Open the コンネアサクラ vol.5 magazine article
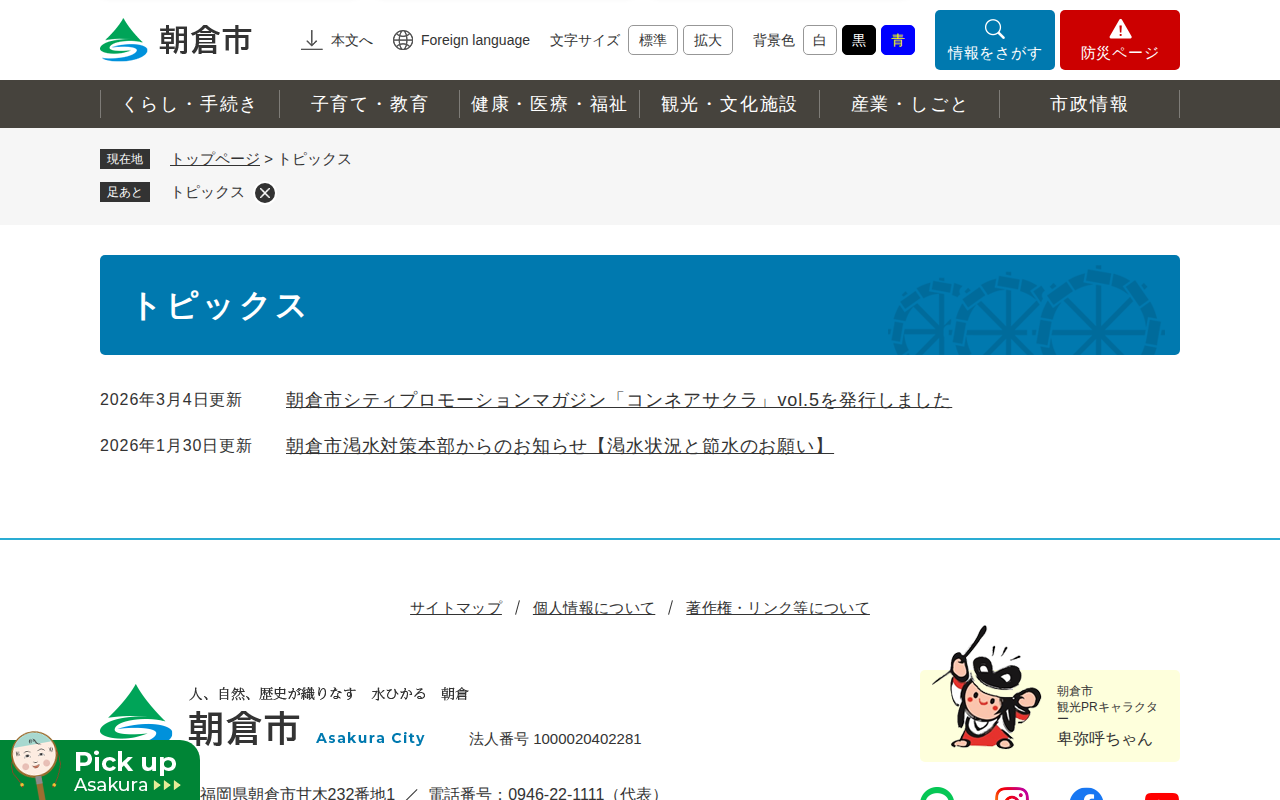The width and height of the screenshot is (1280, 800). click(x=619, y=400)
